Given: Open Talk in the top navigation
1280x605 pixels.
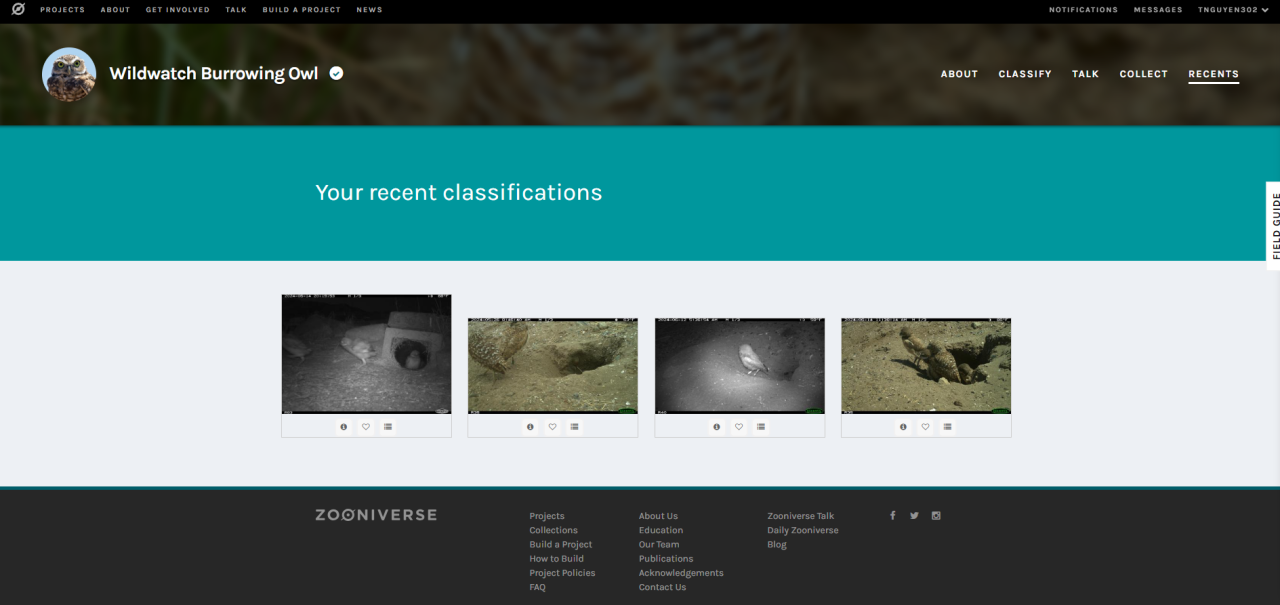Looking at the screenshot, I should [x=236, y=10].
